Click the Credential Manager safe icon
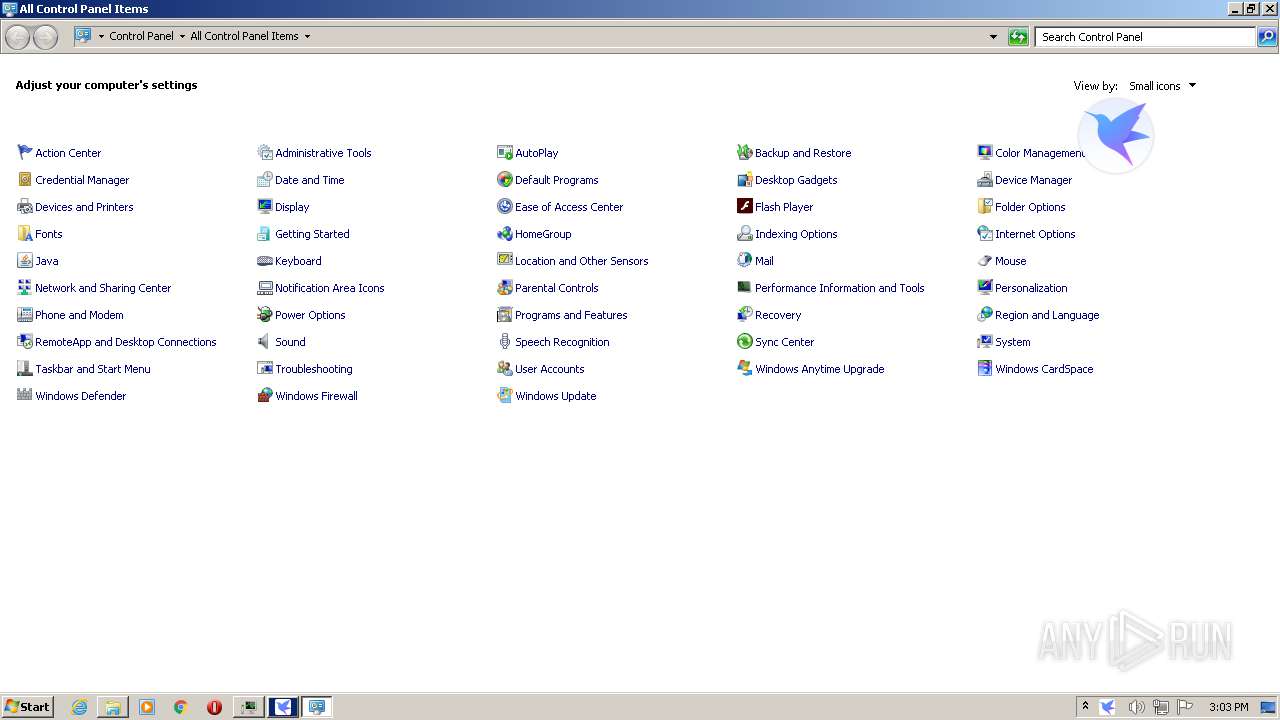 25,180
